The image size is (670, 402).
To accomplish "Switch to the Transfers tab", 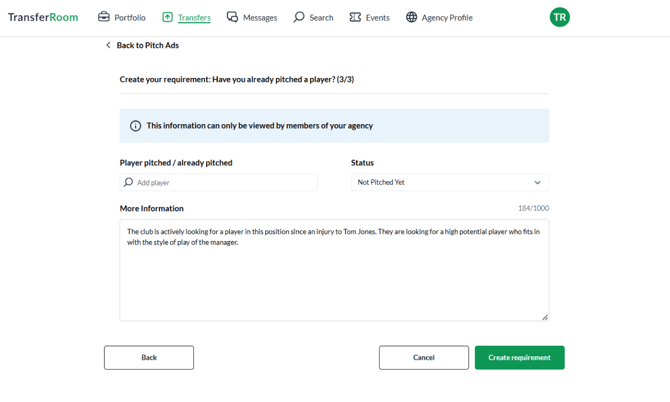I will pyautogui.click(x=187, y=18).
